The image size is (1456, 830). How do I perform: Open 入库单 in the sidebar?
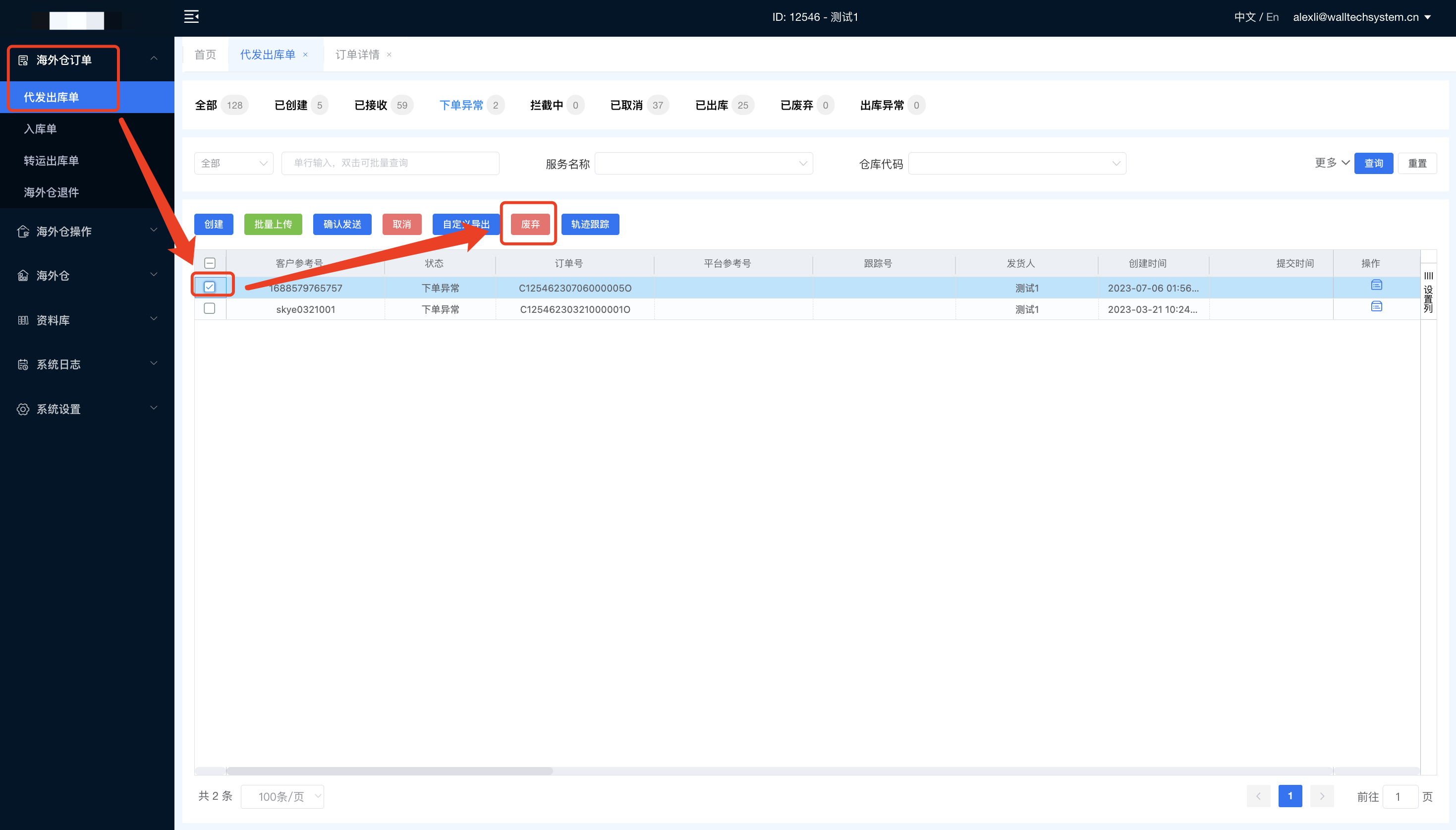(x=87, y=129)
